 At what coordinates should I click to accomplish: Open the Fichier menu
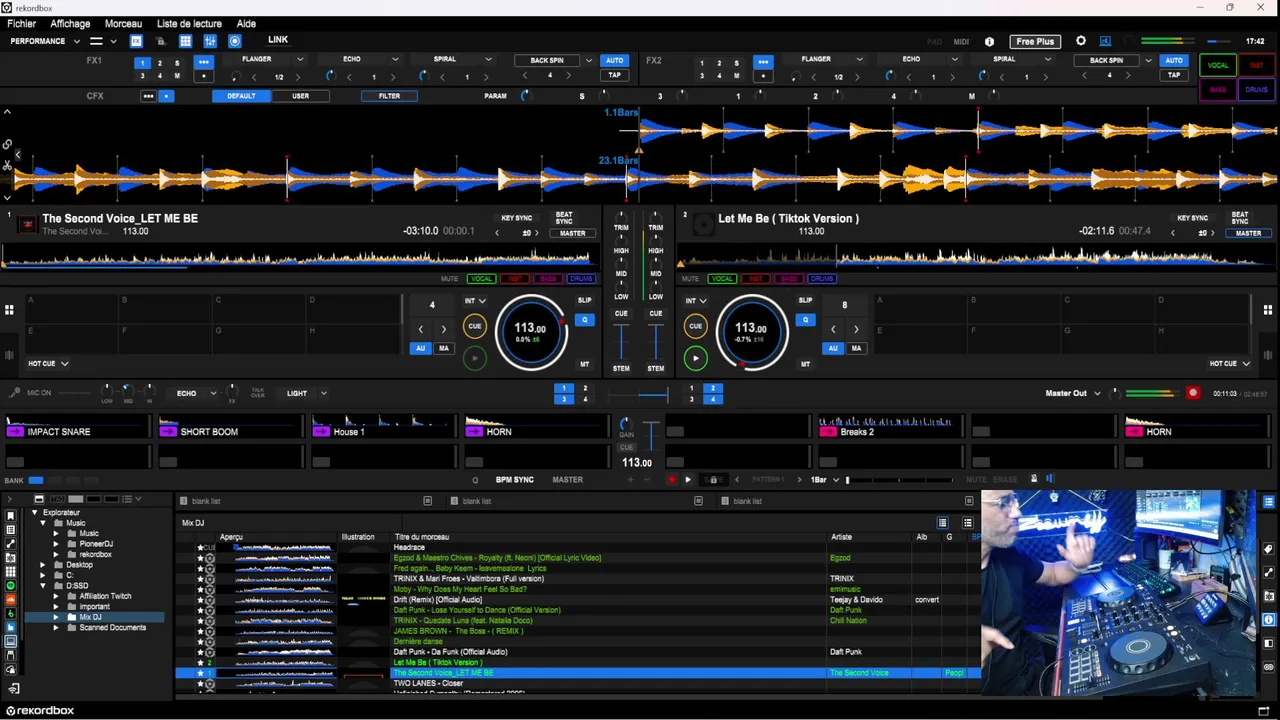click(21, 24)
